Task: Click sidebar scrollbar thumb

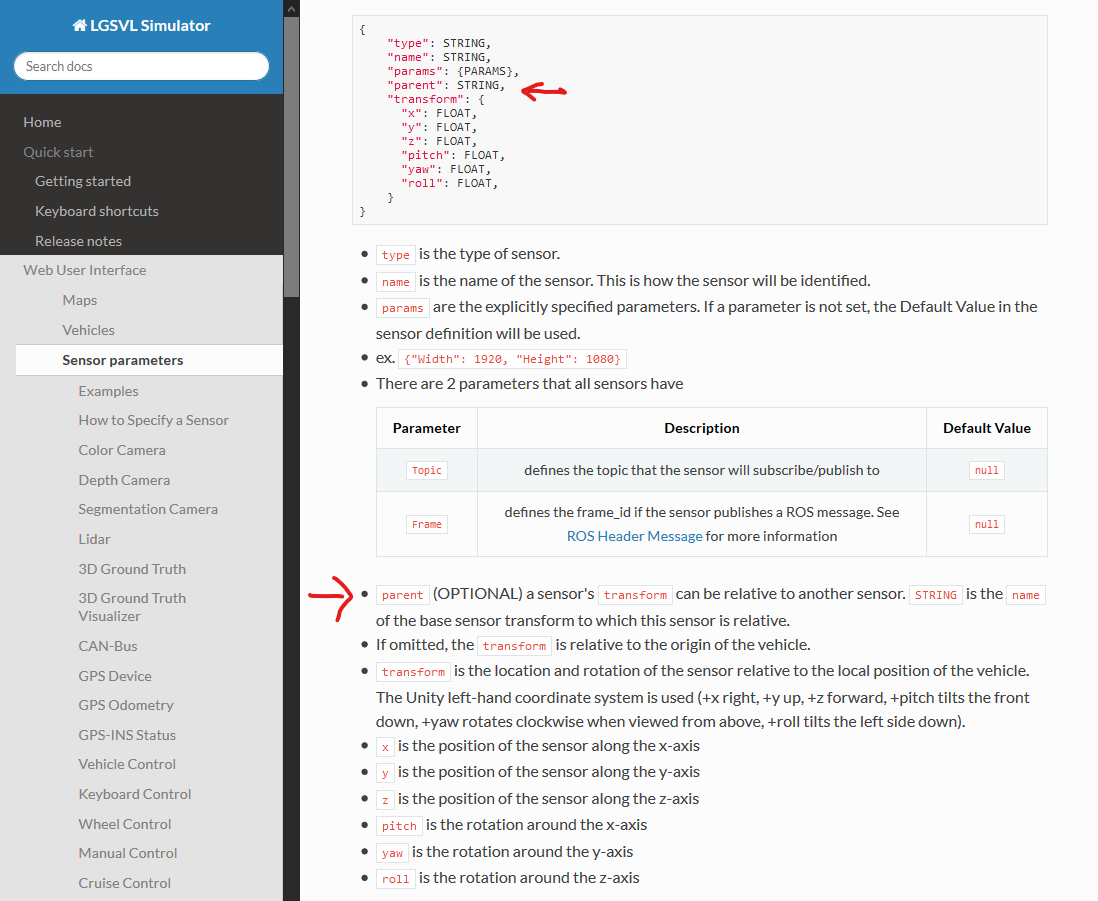Action: pyautogui.click(x=291, y=157)
